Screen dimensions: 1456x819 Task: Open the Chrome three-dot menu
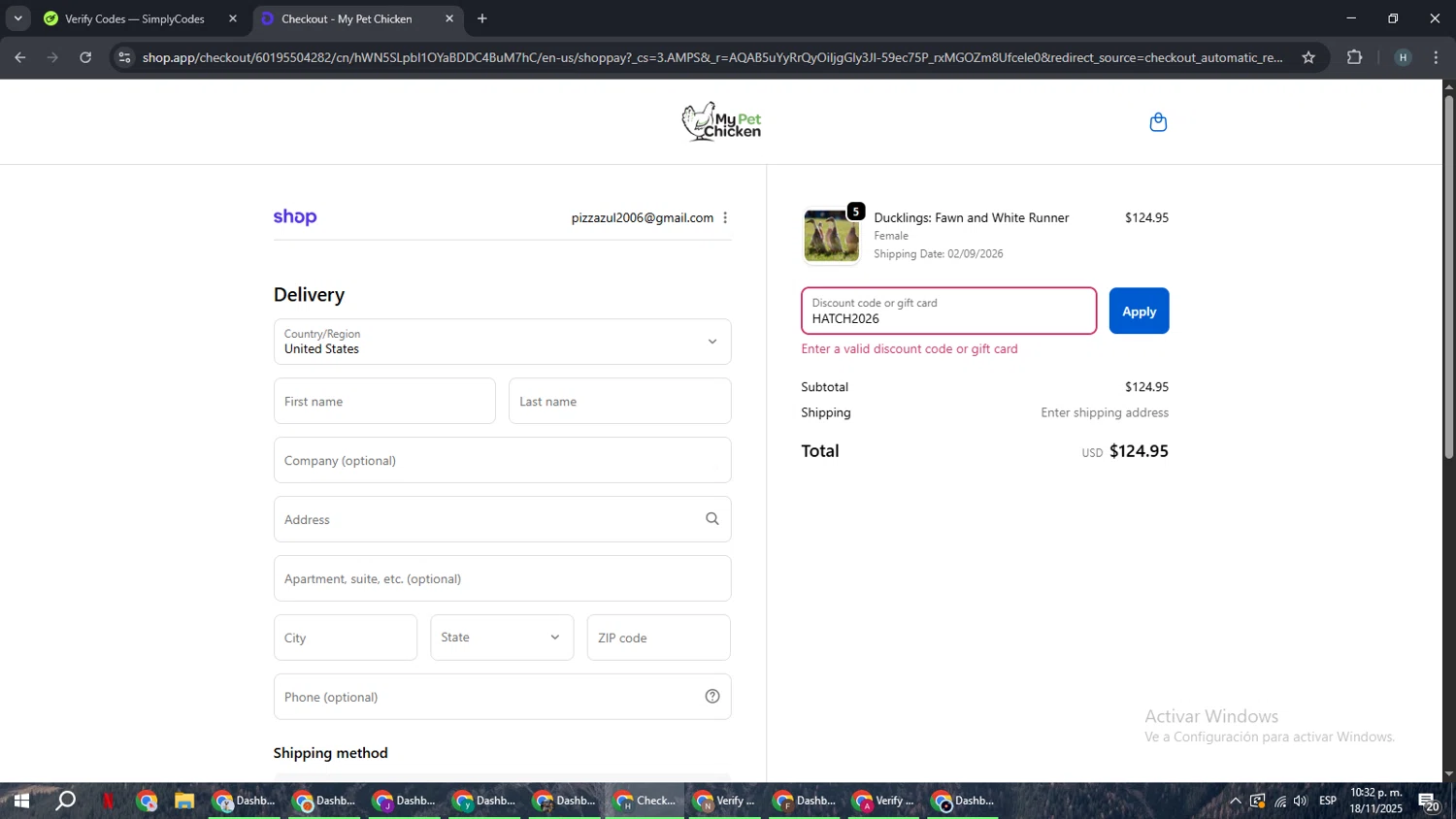(1436, 57)
